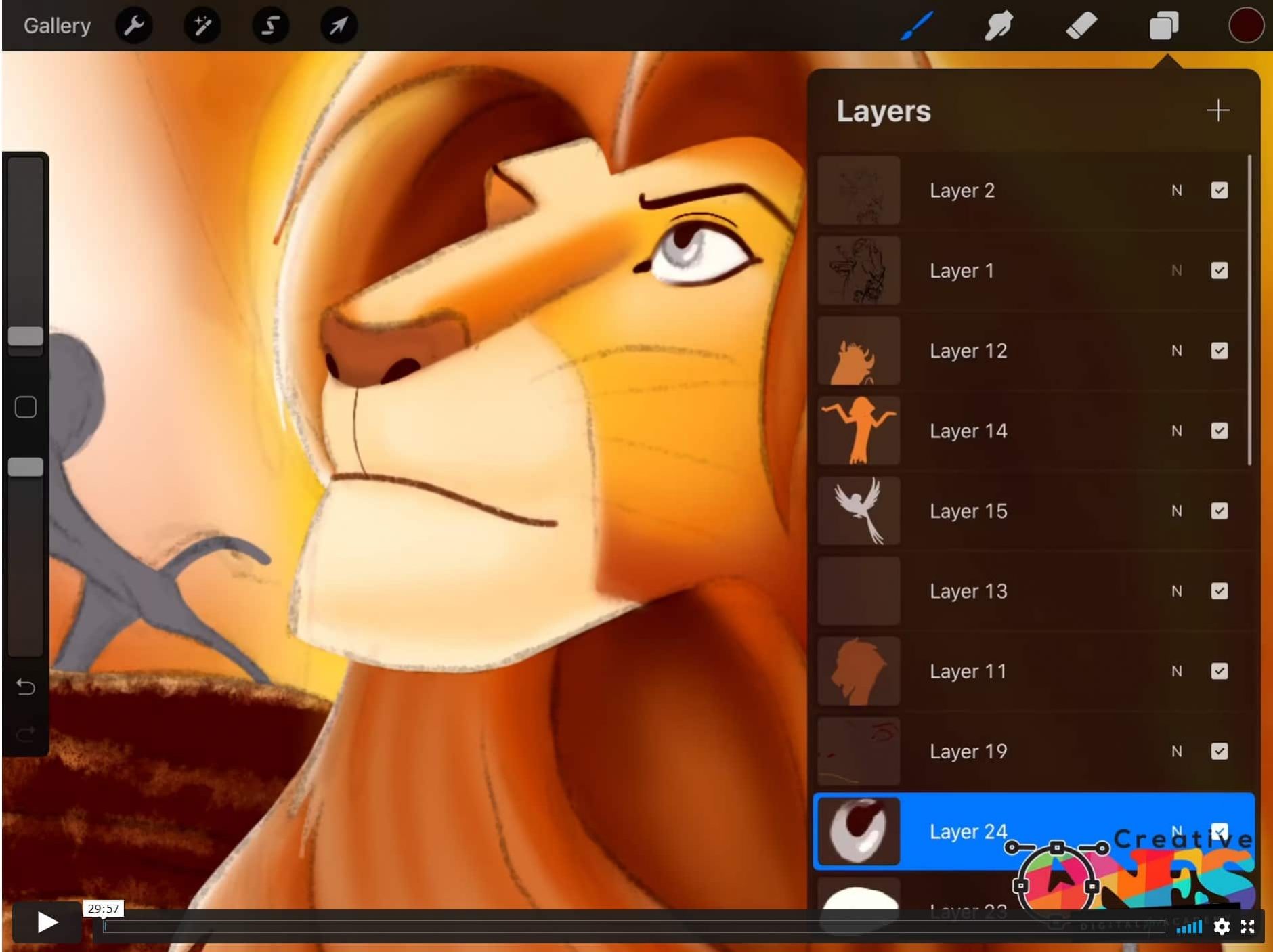Toggle Layer 11 visibility checkbox
The height and width of the screenshot is (952, 1273).
[1219, 672]
